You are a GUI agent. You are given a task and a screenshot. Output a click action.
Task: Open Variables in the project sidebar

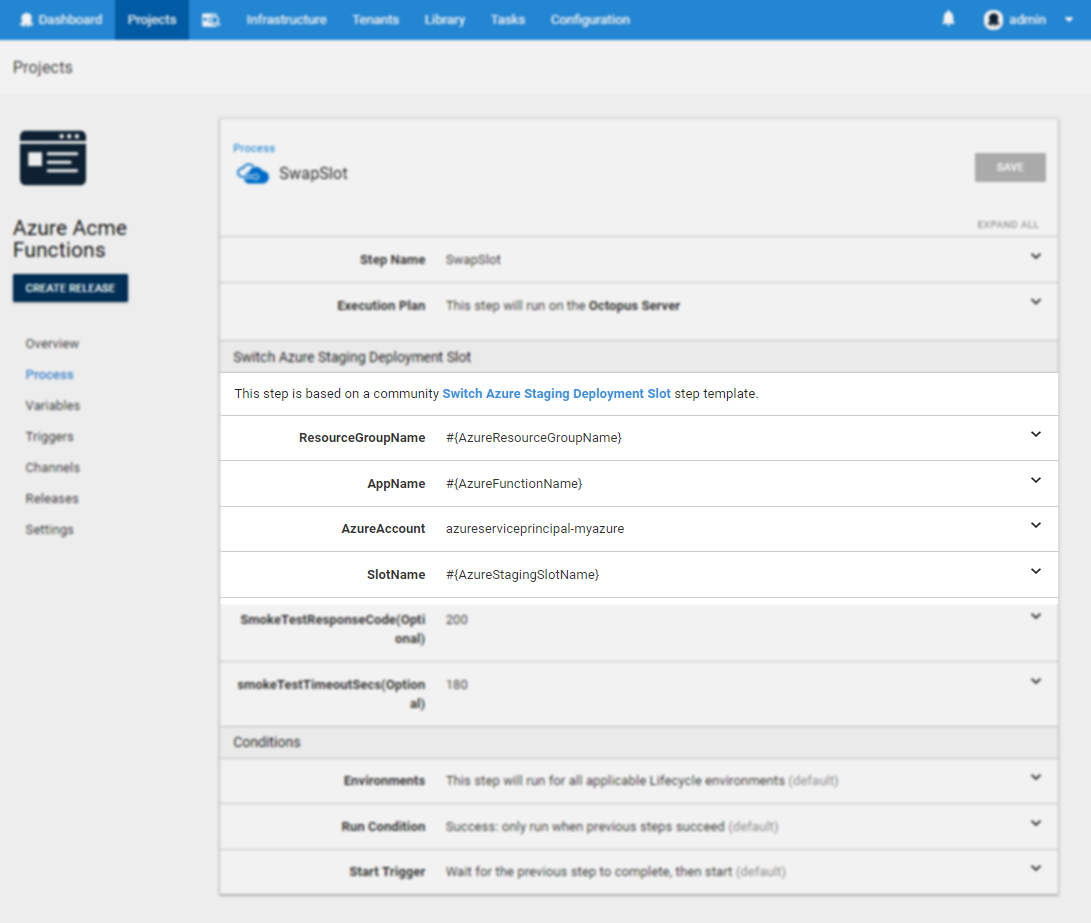pos(53,406)
